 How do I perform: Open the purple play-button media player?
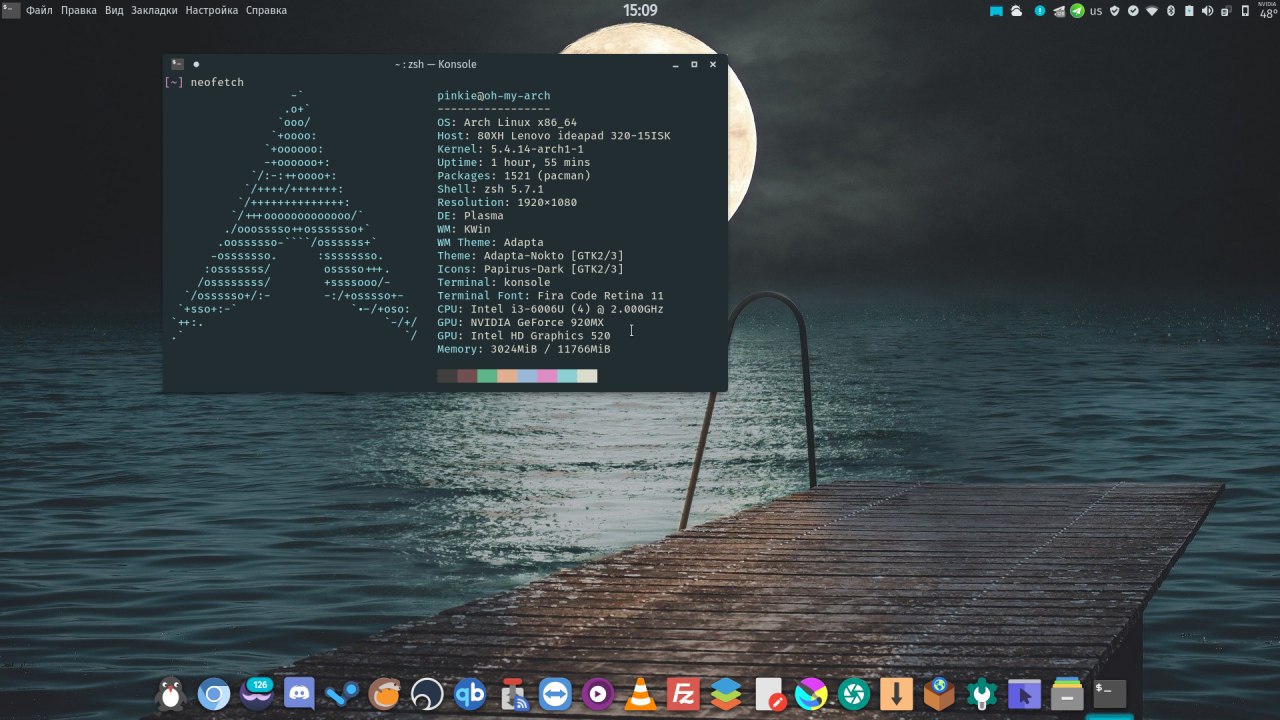tap(598, 693)
